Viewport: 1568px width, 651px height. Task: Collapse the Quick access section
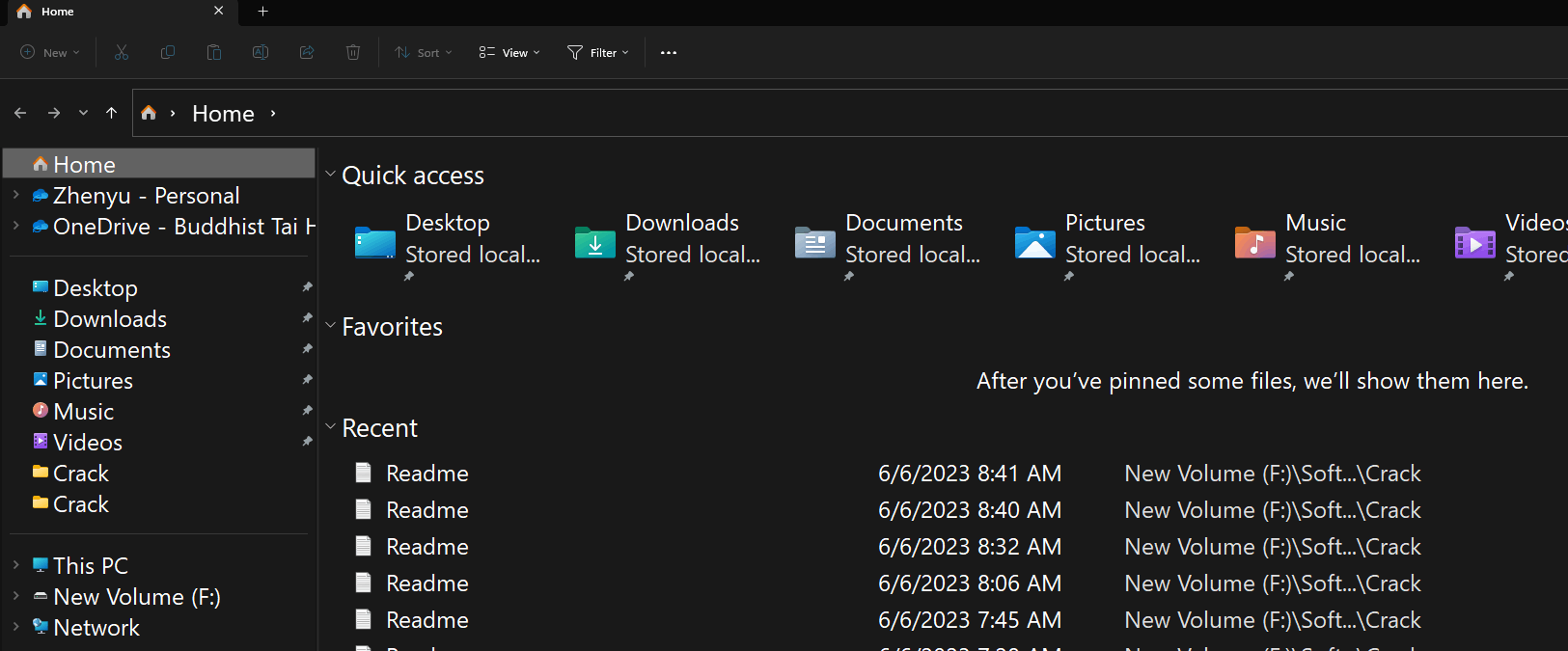pos(331,175)
